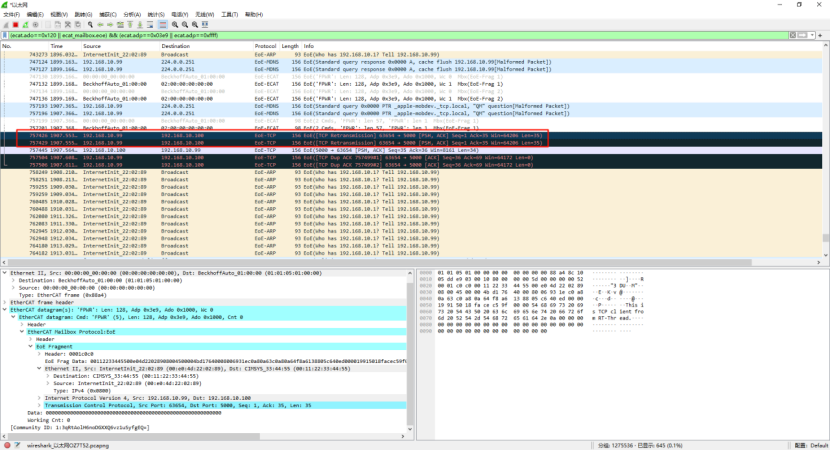The image size is (830, 450).
Task: Expand the Destination: CIMSYS_33:44:55 node
Action: pyautogui.click(x=47, y=376)
